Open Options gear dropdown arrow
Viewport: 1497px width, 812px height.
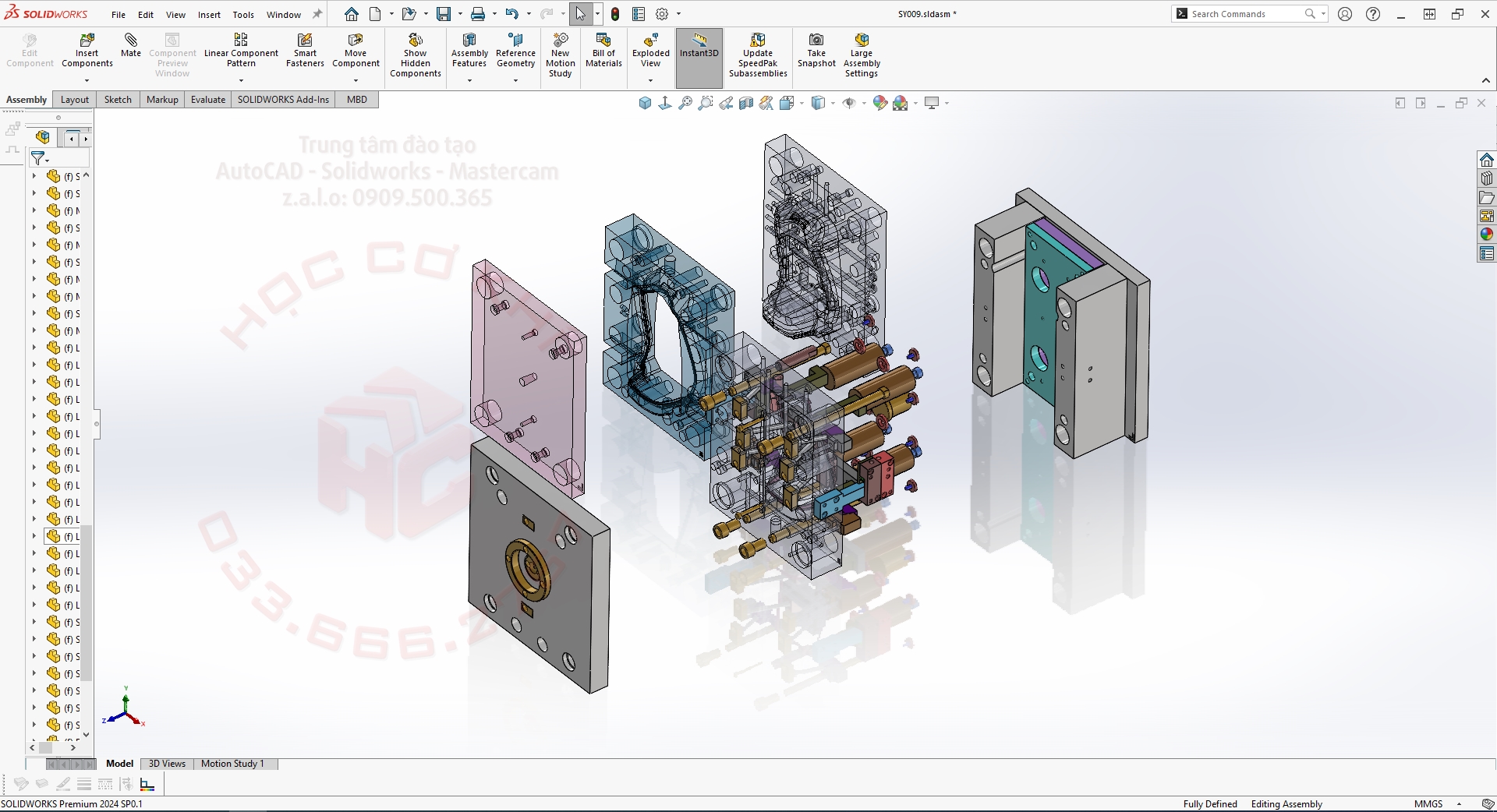pyautogui.click(x=678, y=14)
